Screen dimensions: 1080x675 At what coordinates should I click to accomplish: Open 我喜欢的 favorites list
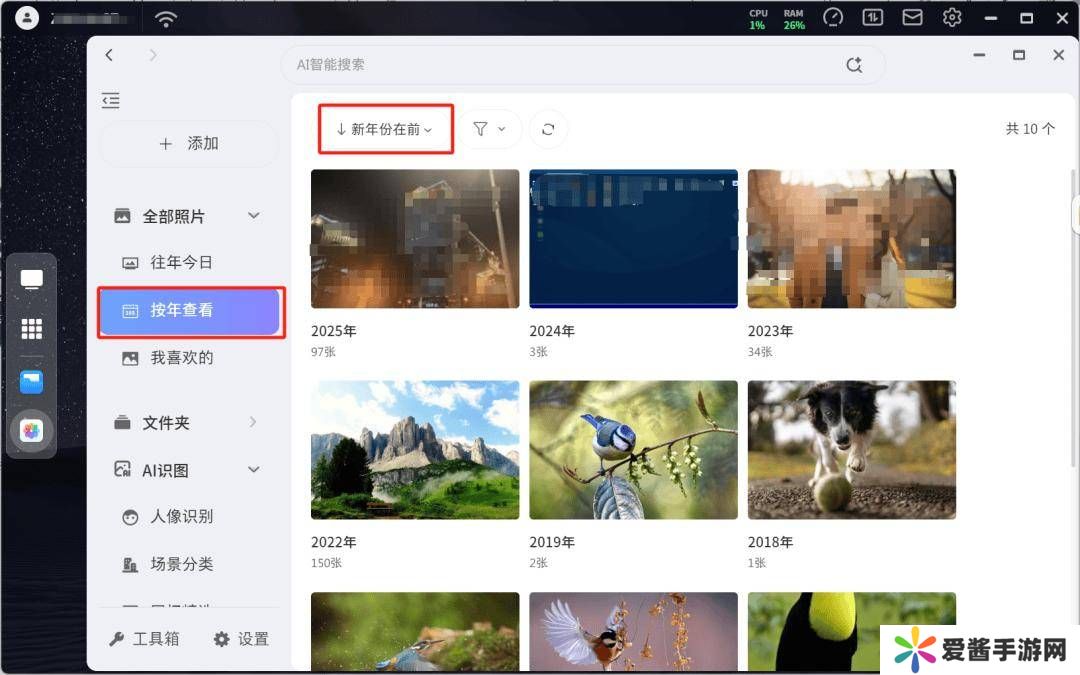tap(181, 358)
